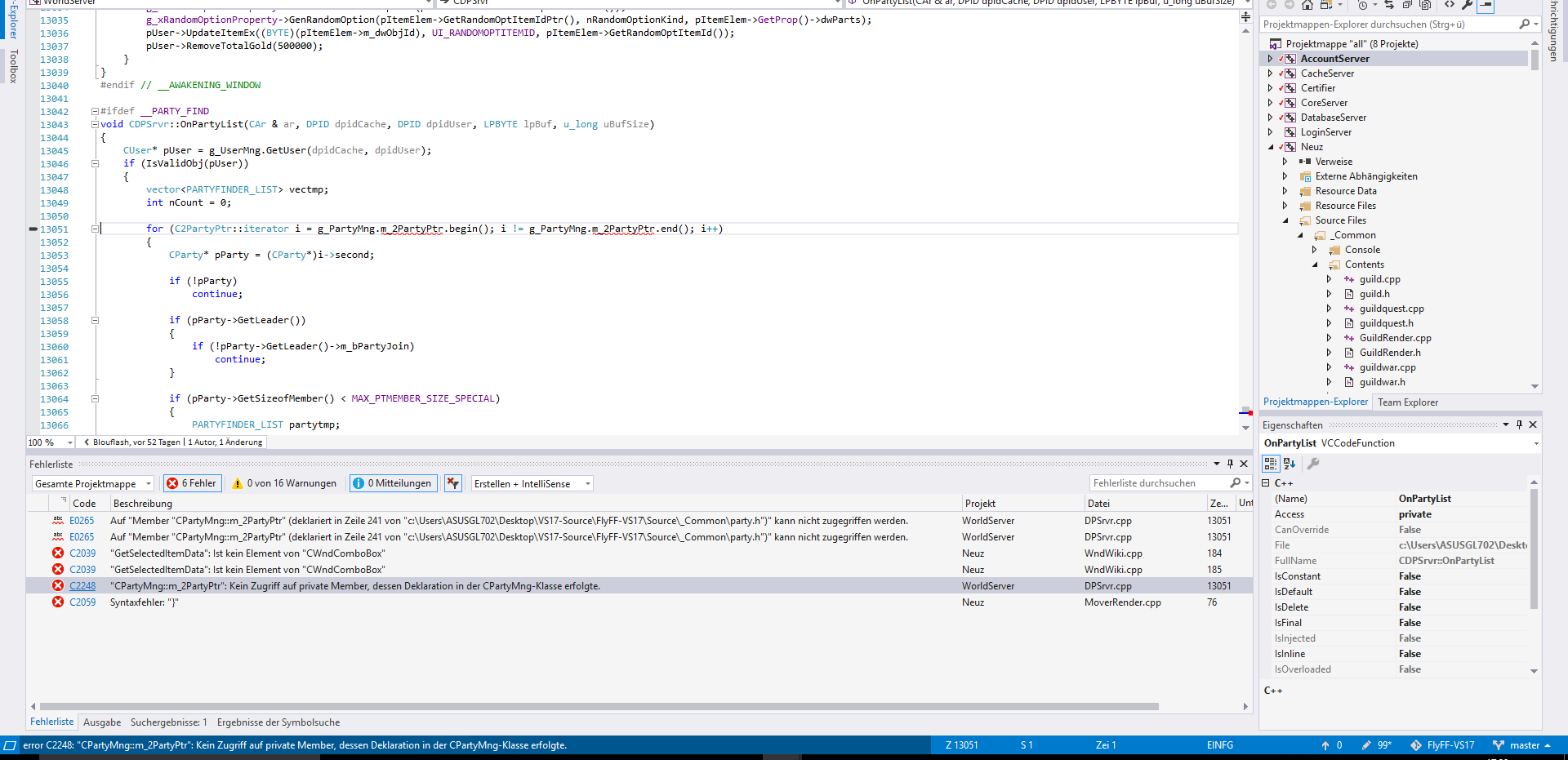Toggle the 6 Fehler errors filter
The width and height of the screenshot is (1568, 760).
[193, 483]
